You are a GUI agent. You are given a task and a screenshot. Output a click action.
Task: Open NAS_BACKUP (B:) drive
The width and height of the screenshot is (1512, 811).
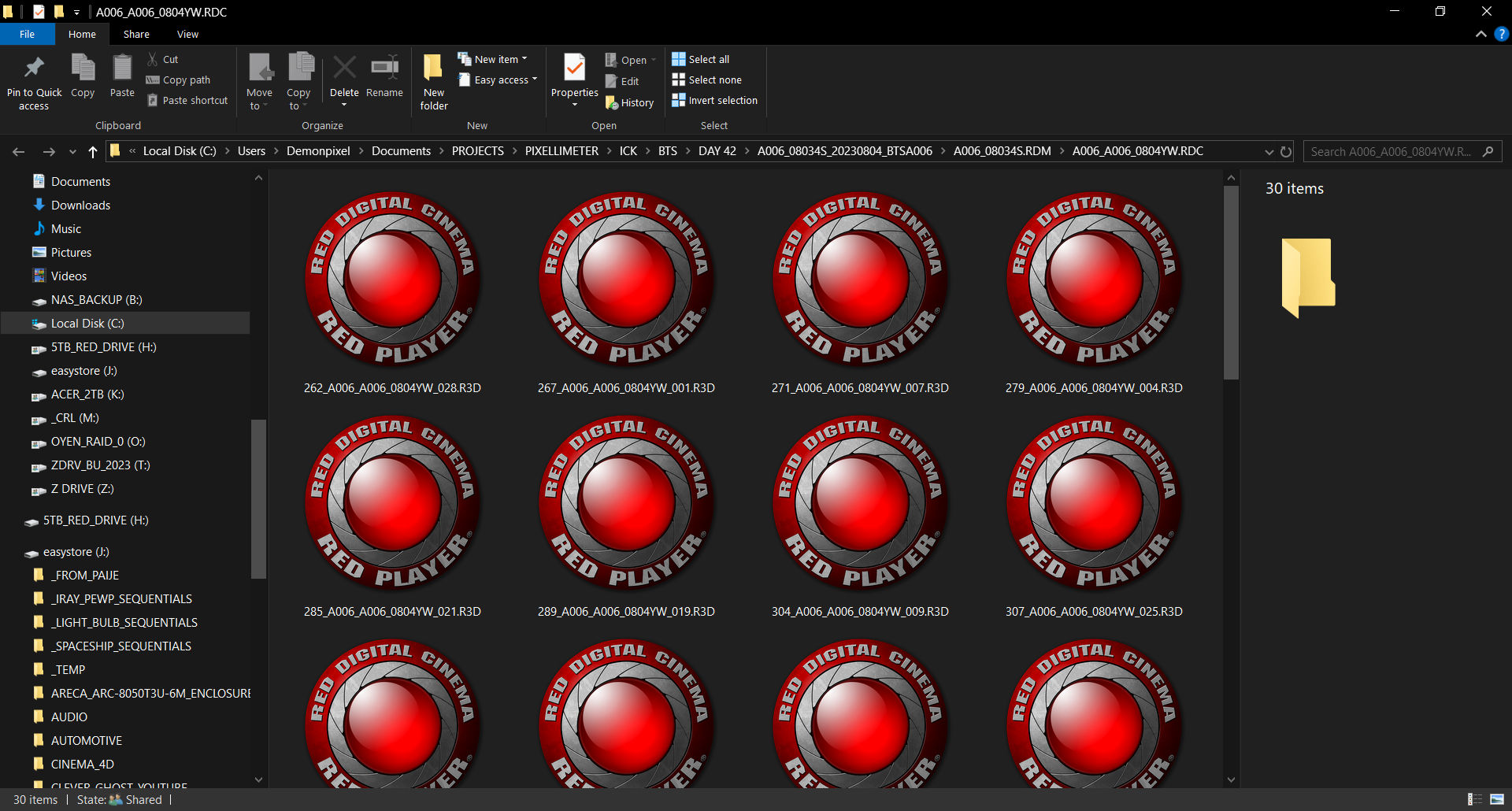click(x=96, y=299)
